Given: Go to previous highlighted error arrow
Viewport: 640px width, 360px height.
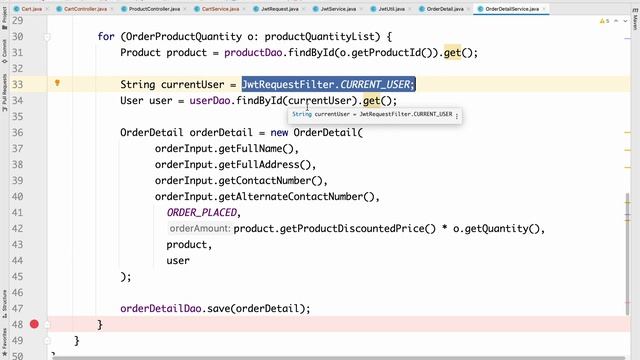Looking at the screenshot, I should pyautogui.click(x=616, y=21).
